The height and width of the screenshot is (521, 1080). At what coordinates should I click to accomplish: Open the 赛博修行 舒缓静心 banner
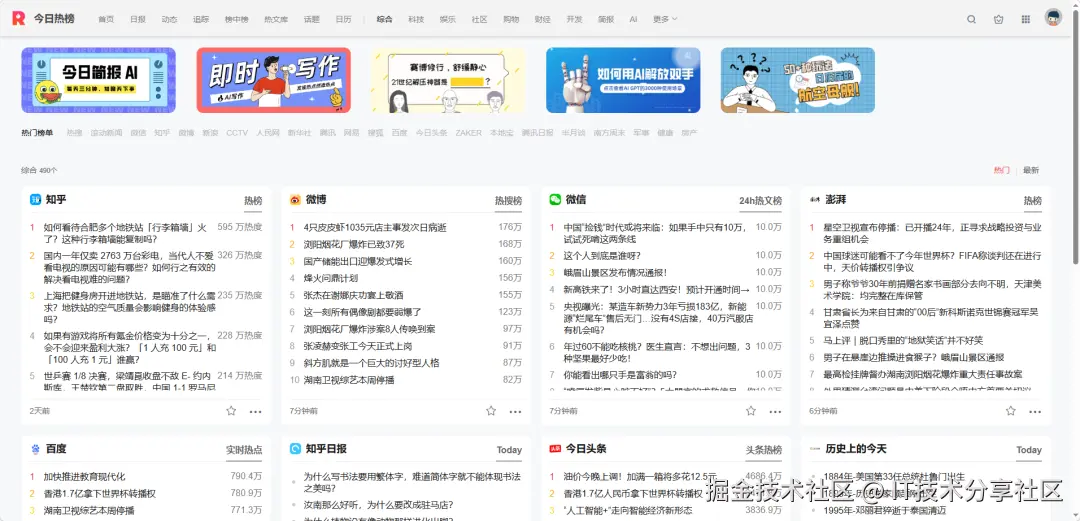click(x=448, y=80)
